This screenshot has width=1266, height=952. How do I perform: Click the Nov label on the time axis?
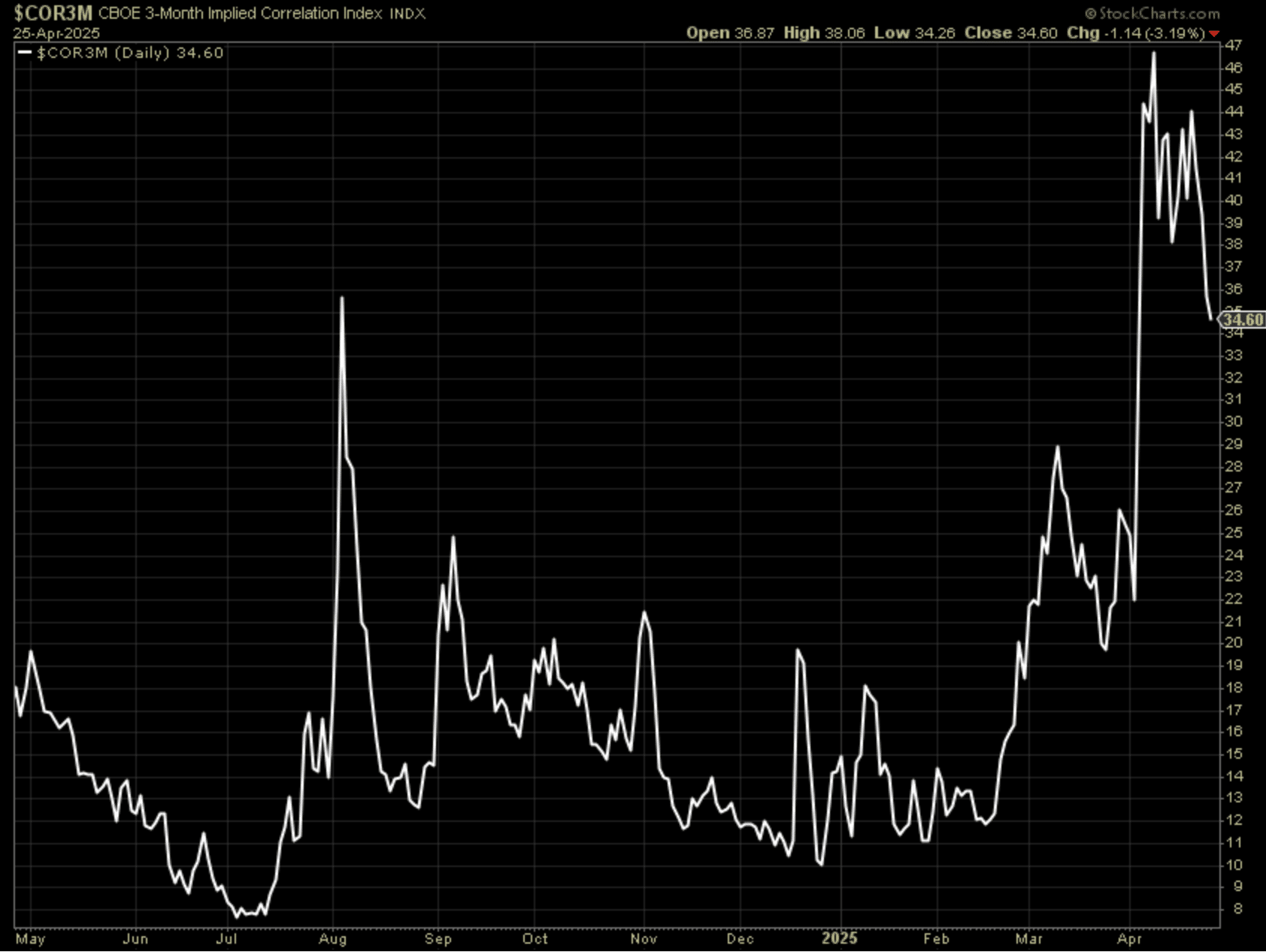[644, 938]
